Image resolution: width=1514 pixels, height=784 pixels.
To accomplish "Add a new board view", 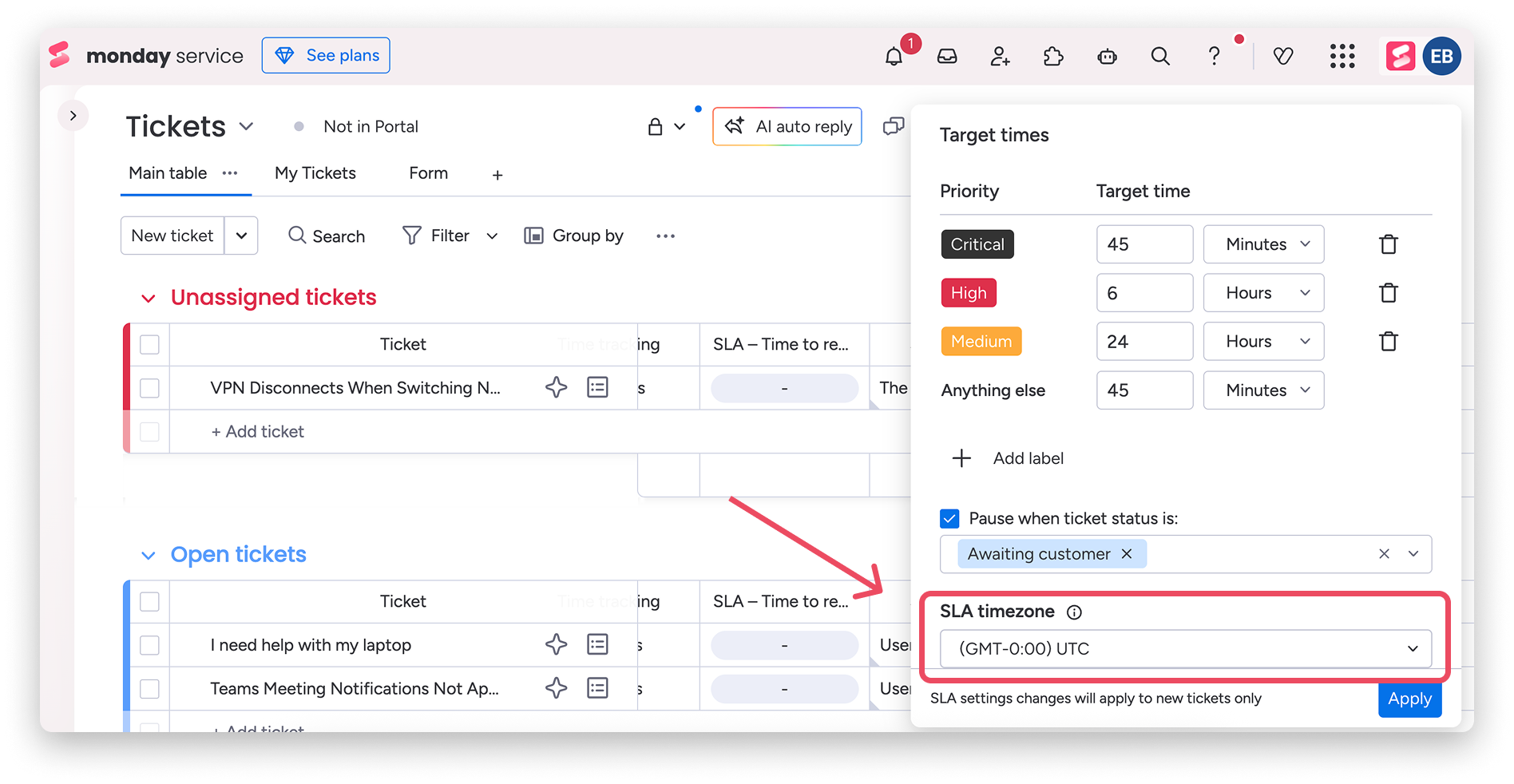I will click(x=497, y=175).
